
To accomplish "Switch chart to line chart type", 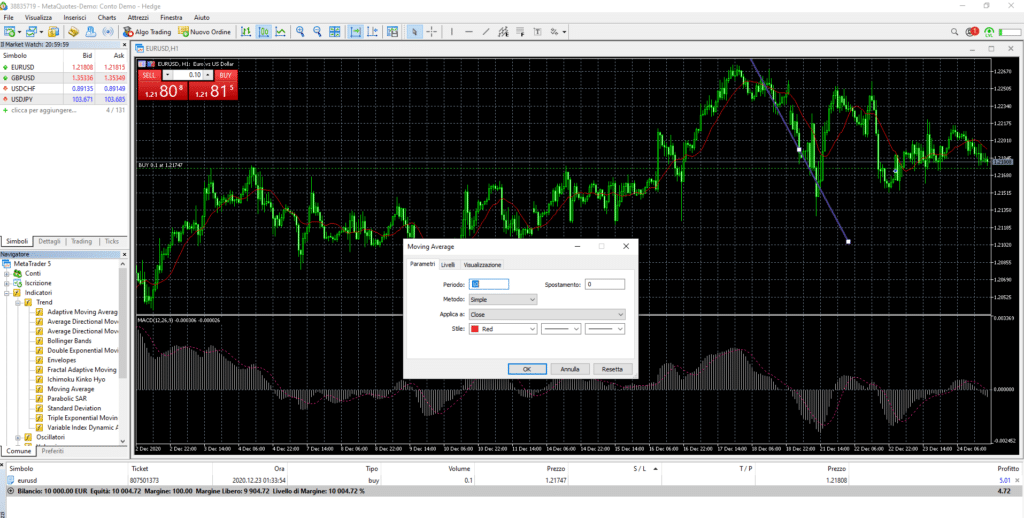I will pos(280,31).
